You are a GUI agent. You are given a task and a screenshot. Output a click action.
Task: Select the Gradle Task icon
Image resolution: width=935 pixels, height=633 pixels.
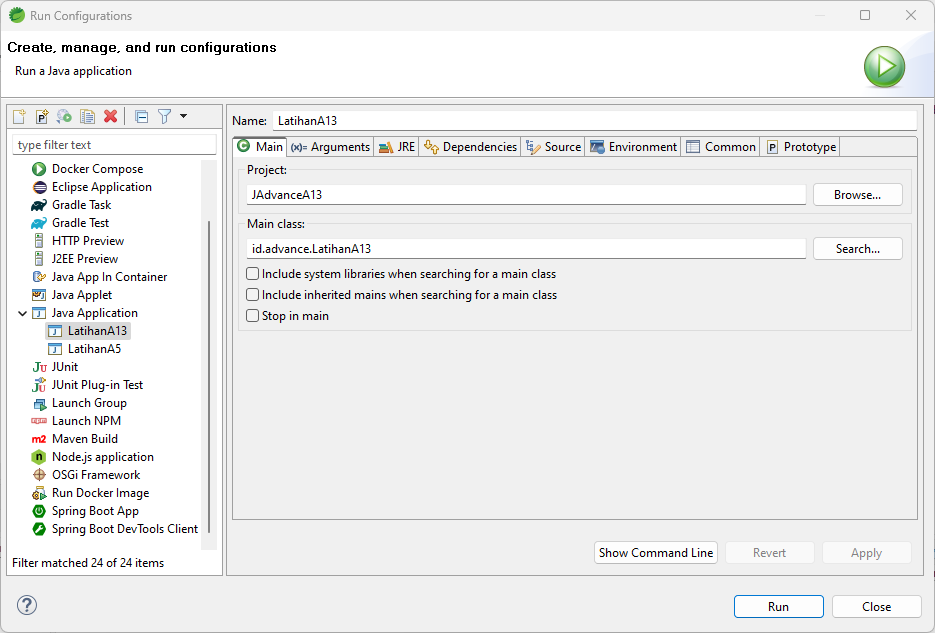[x=39, y=205]
